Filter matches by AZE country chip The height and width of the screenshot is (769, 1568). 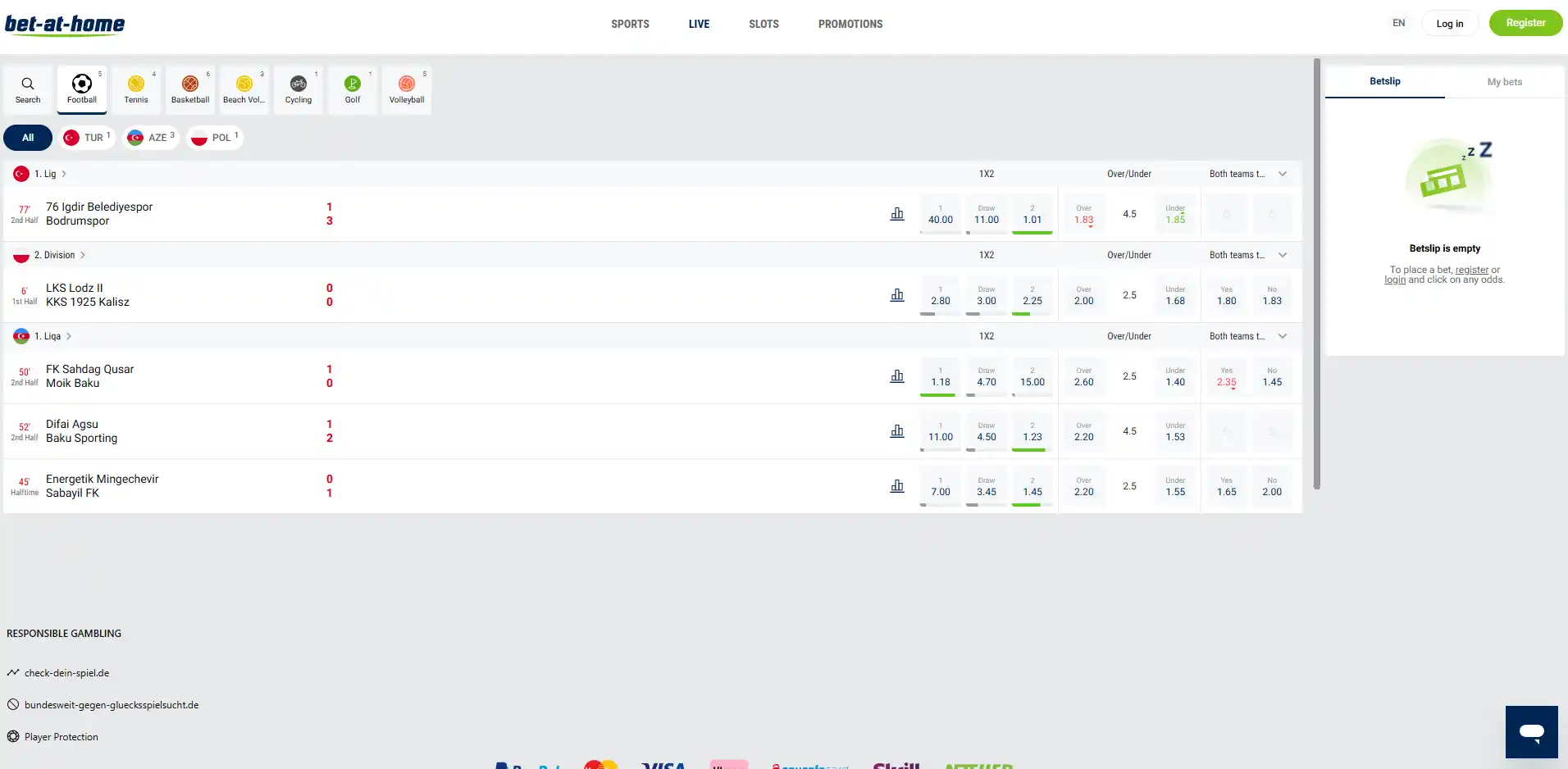coord(151,138)
